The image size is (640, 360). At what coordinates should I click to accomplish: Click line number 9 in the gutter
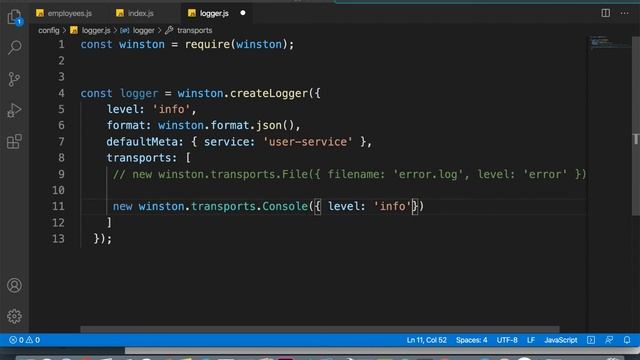point(61,174)
